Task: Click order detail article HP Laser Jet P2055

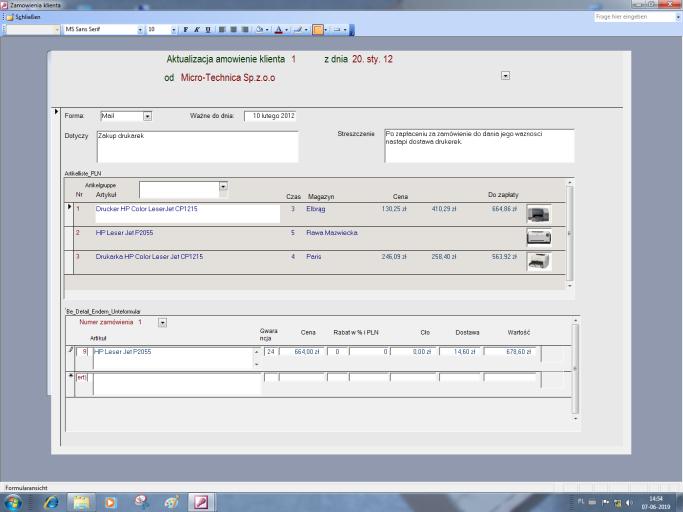Action: [x=172, y=358]
